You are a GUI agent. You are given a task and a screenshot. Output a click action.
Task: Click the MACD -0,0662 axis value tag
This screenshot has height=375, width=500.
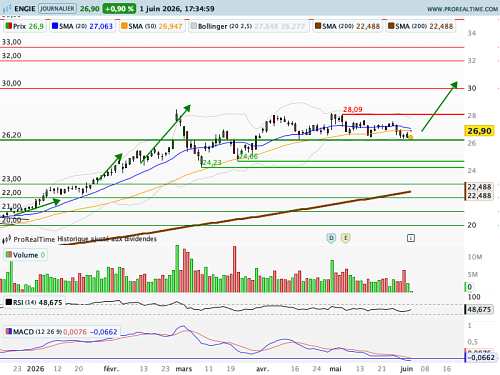click(x=480, y=358)
